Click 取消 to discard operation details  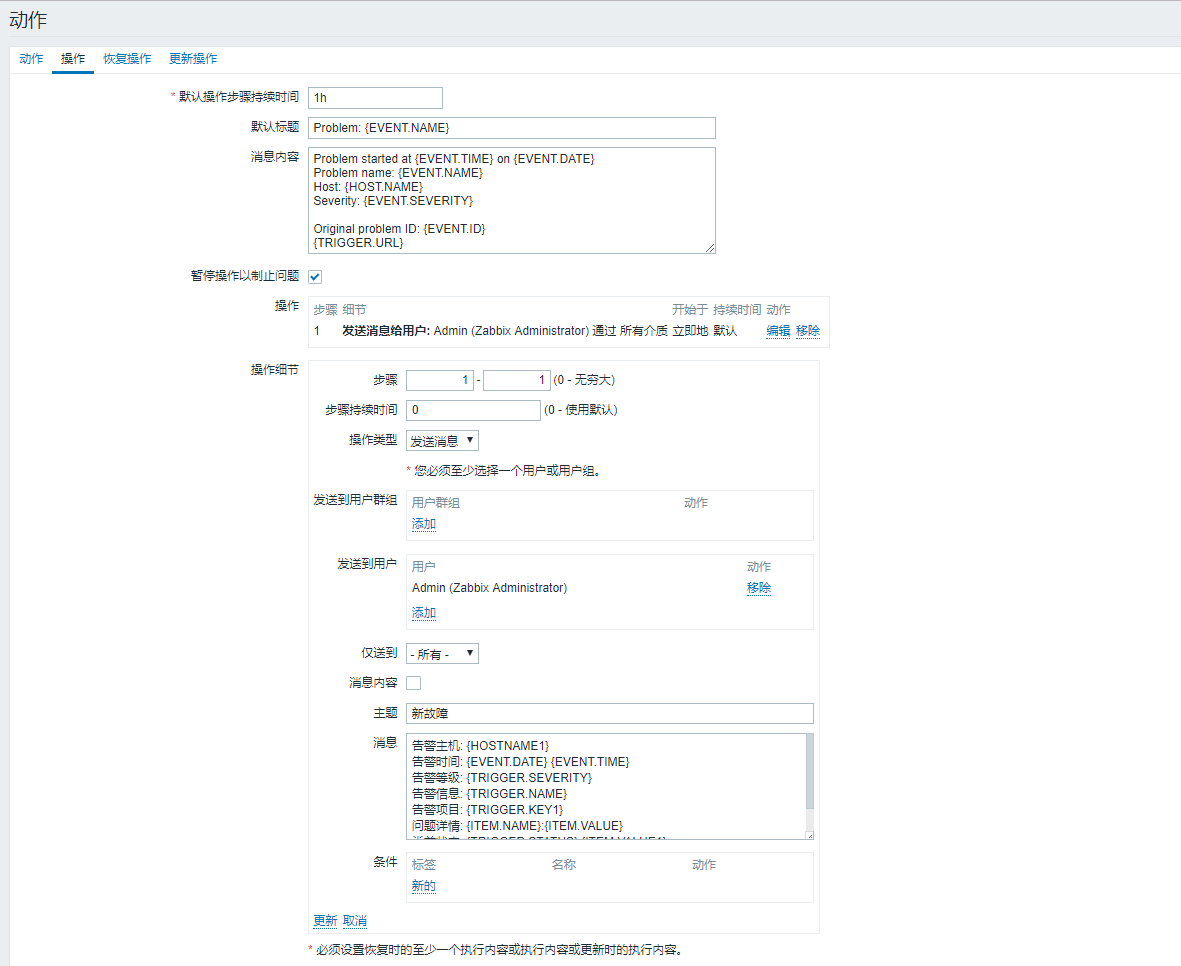pyautogui.click(x=355, y=920)
